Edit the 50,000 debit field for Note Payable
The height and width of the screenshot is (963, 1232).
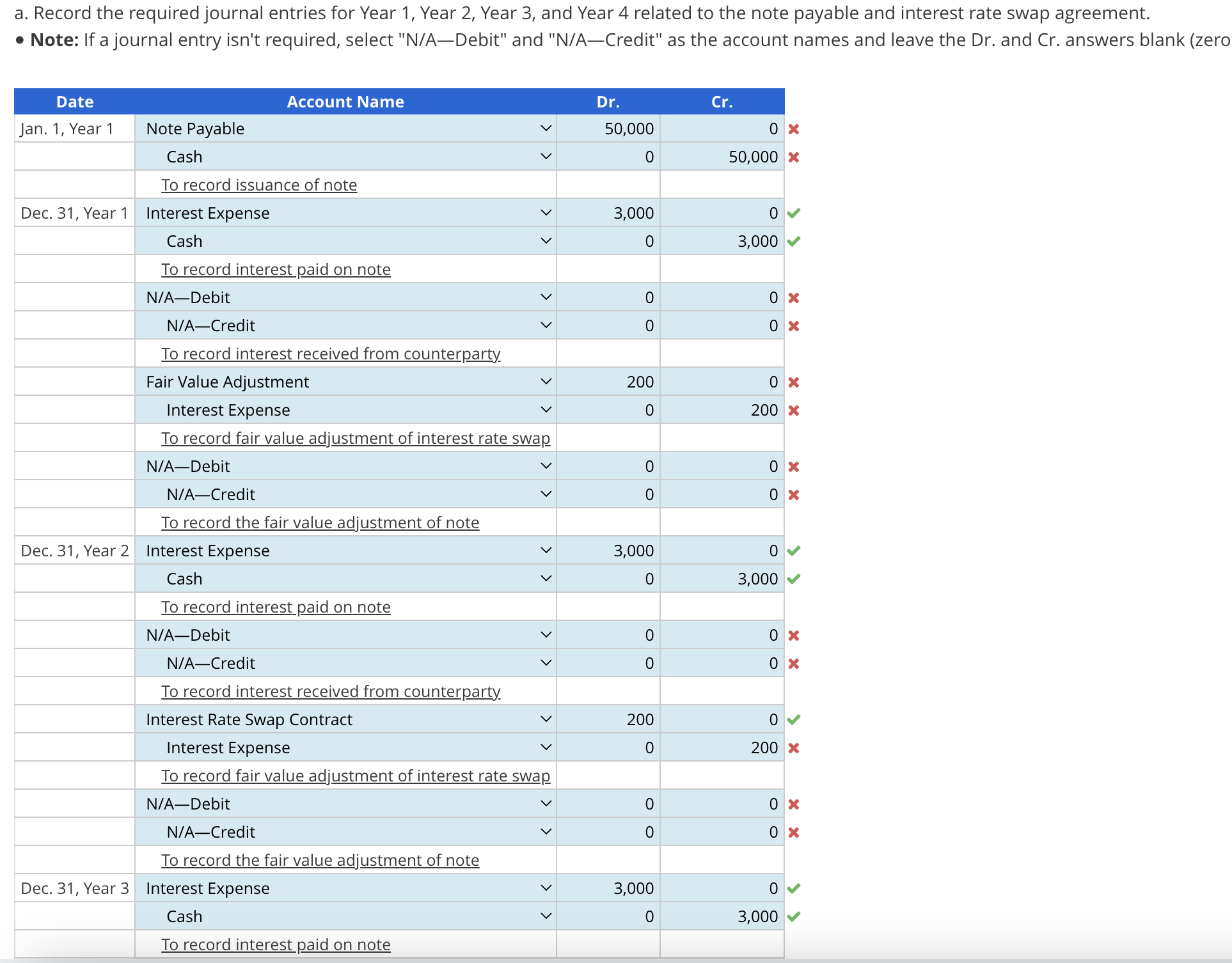coord(609,129)
